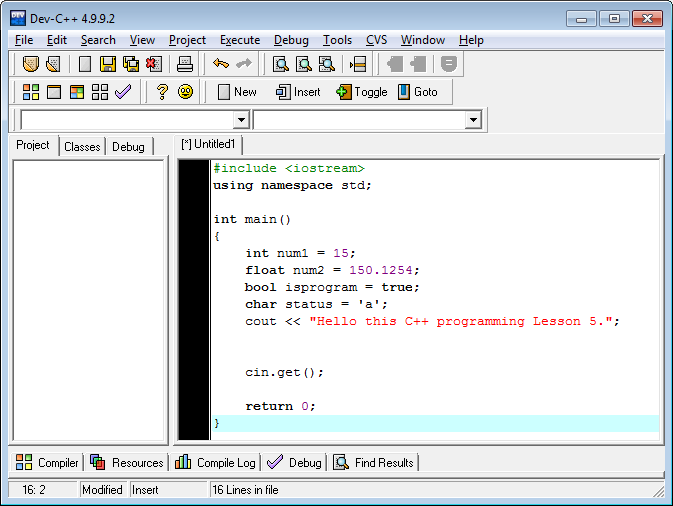Click the Goto bookmark button
The image size is (673, 506).
click(x=418, y=92)
